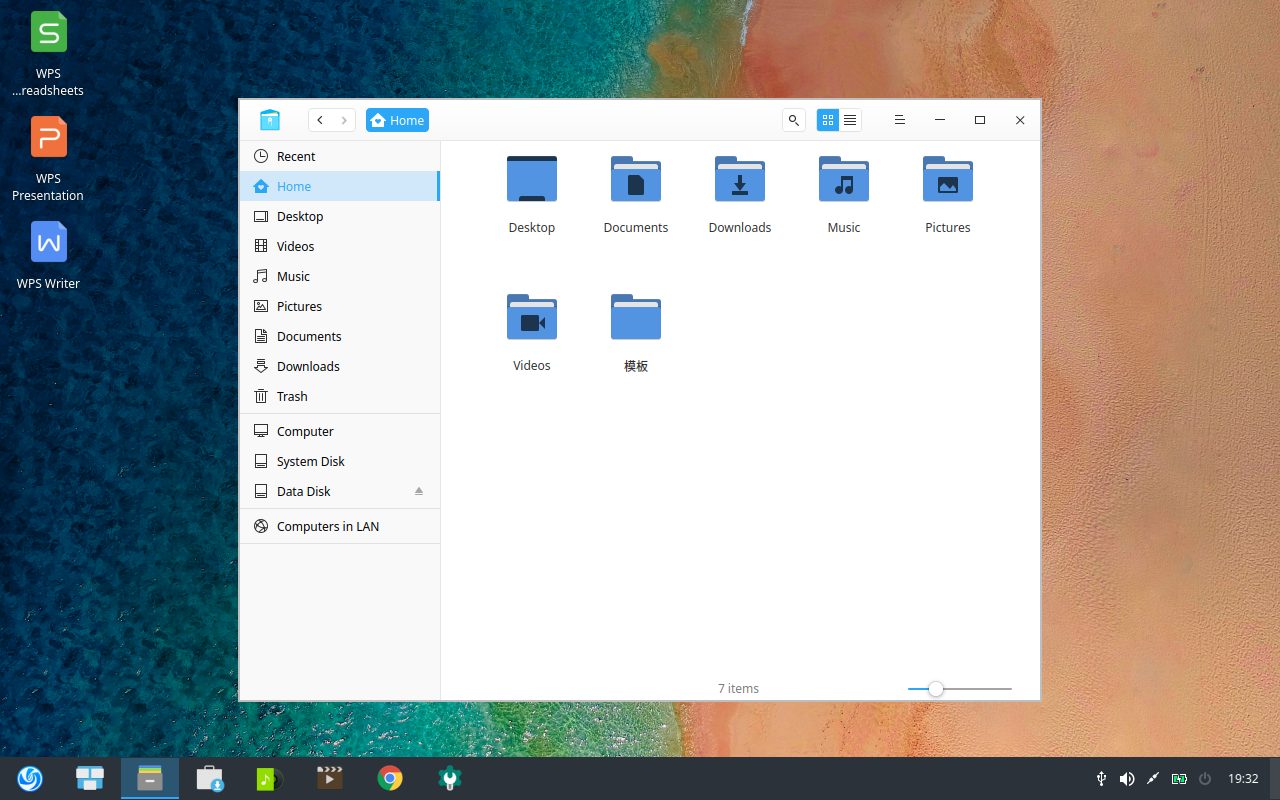Open Computers in LAN
The height and width of the screenshot is (800, 1280).
point(327,526)
